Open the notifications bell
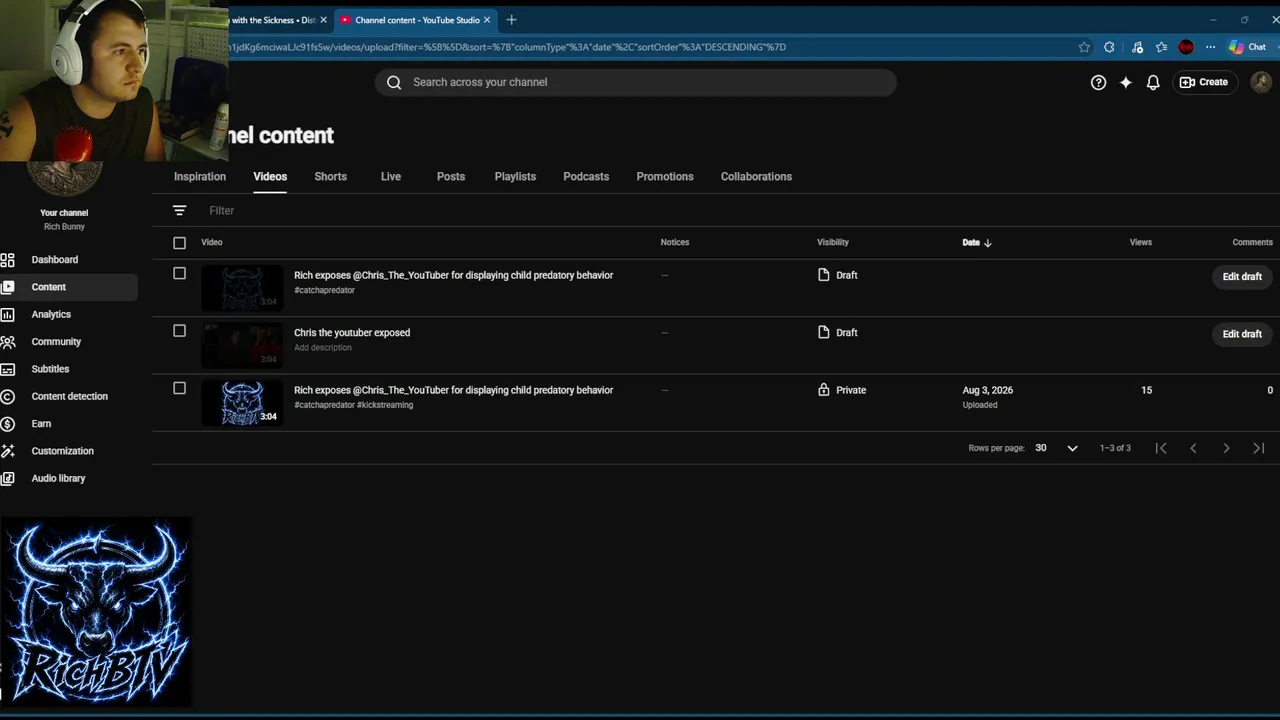This screenshot has width=1280, height=720. click(x=1153, y=82)
